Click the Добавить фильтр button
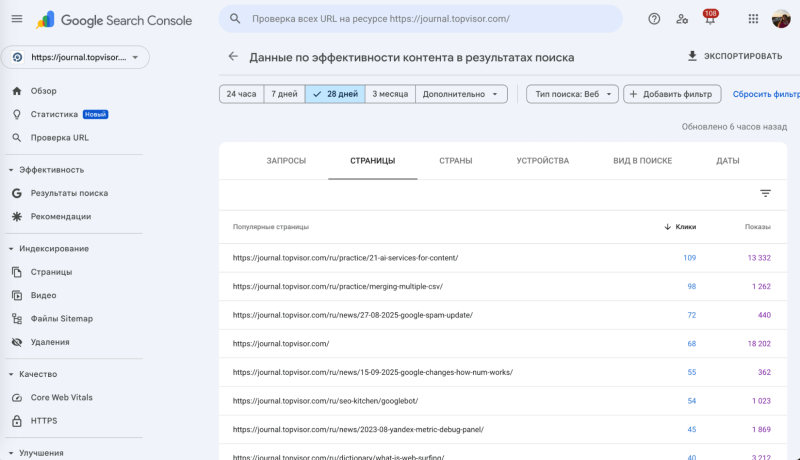Viewport: 800px width, 460px height. 672,94
